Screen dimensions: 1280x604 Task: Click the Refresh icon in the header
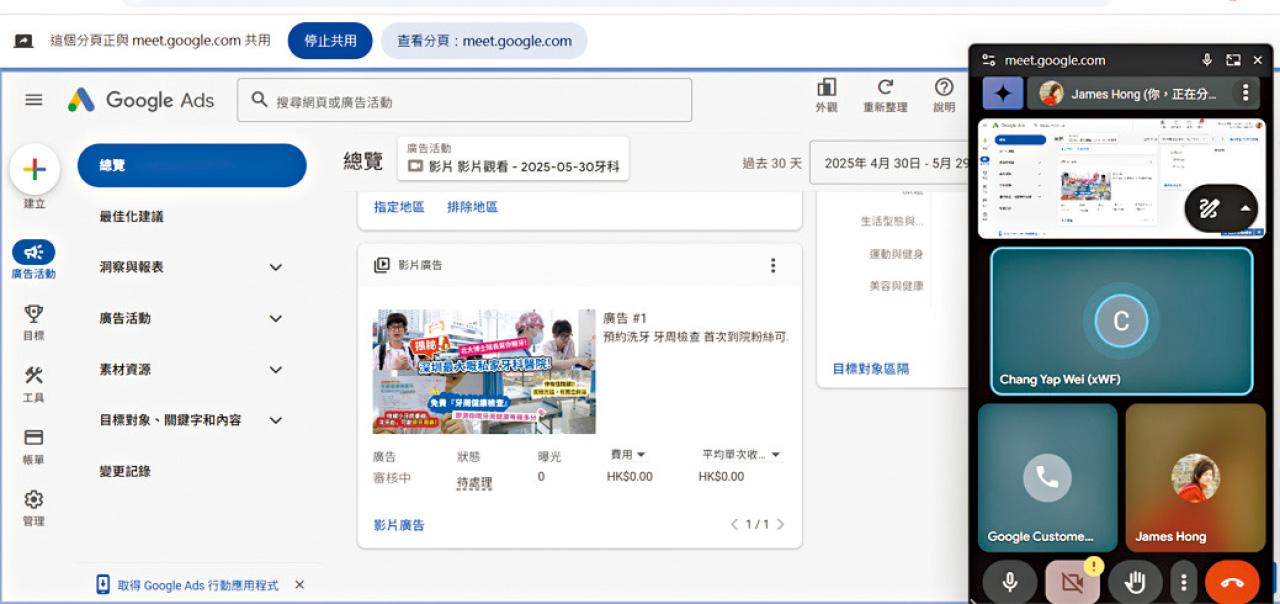885,88
